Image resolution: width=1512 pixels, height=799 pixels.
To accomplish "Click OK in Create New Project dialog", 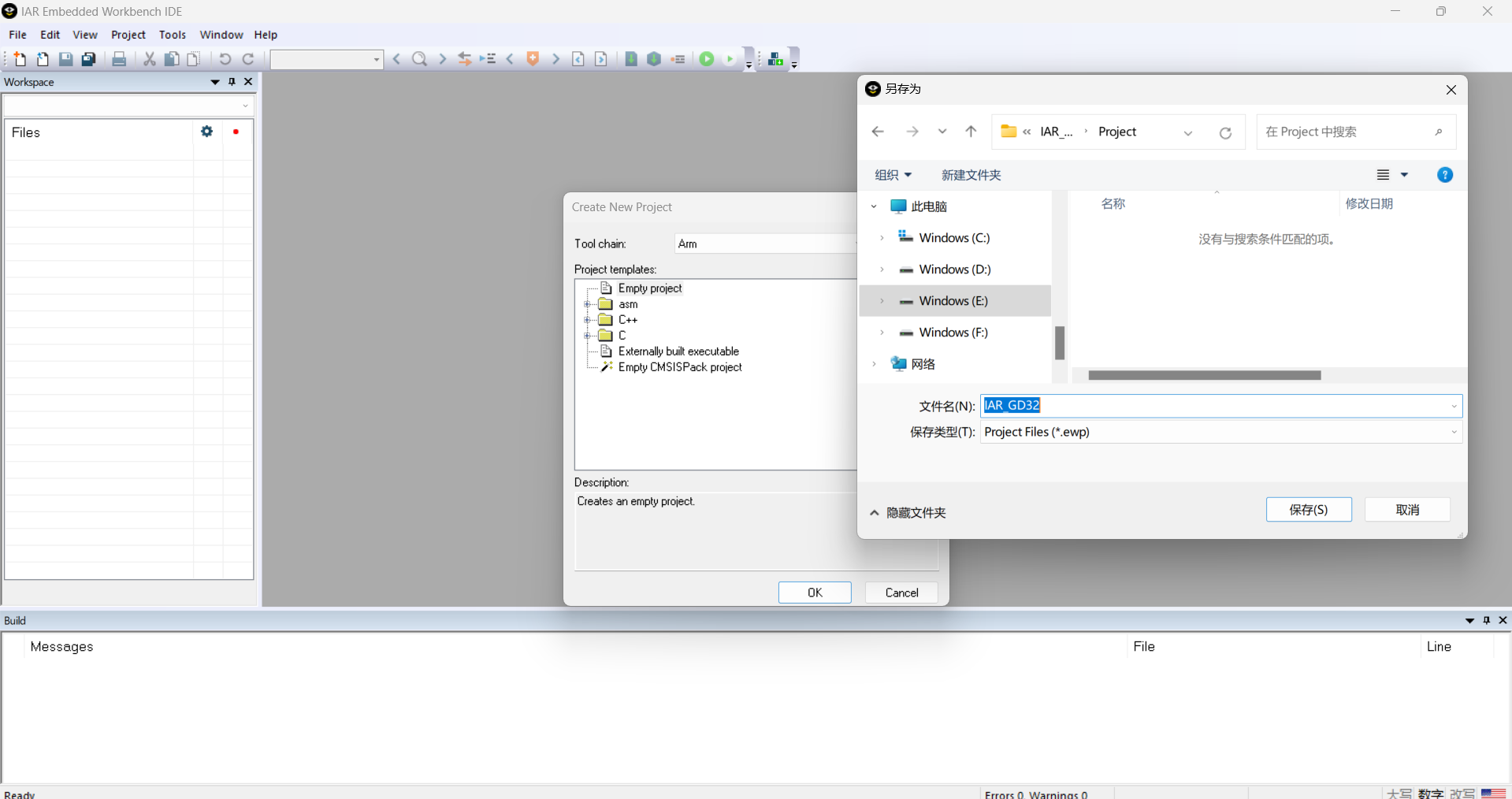I will (x=815, y=593).
